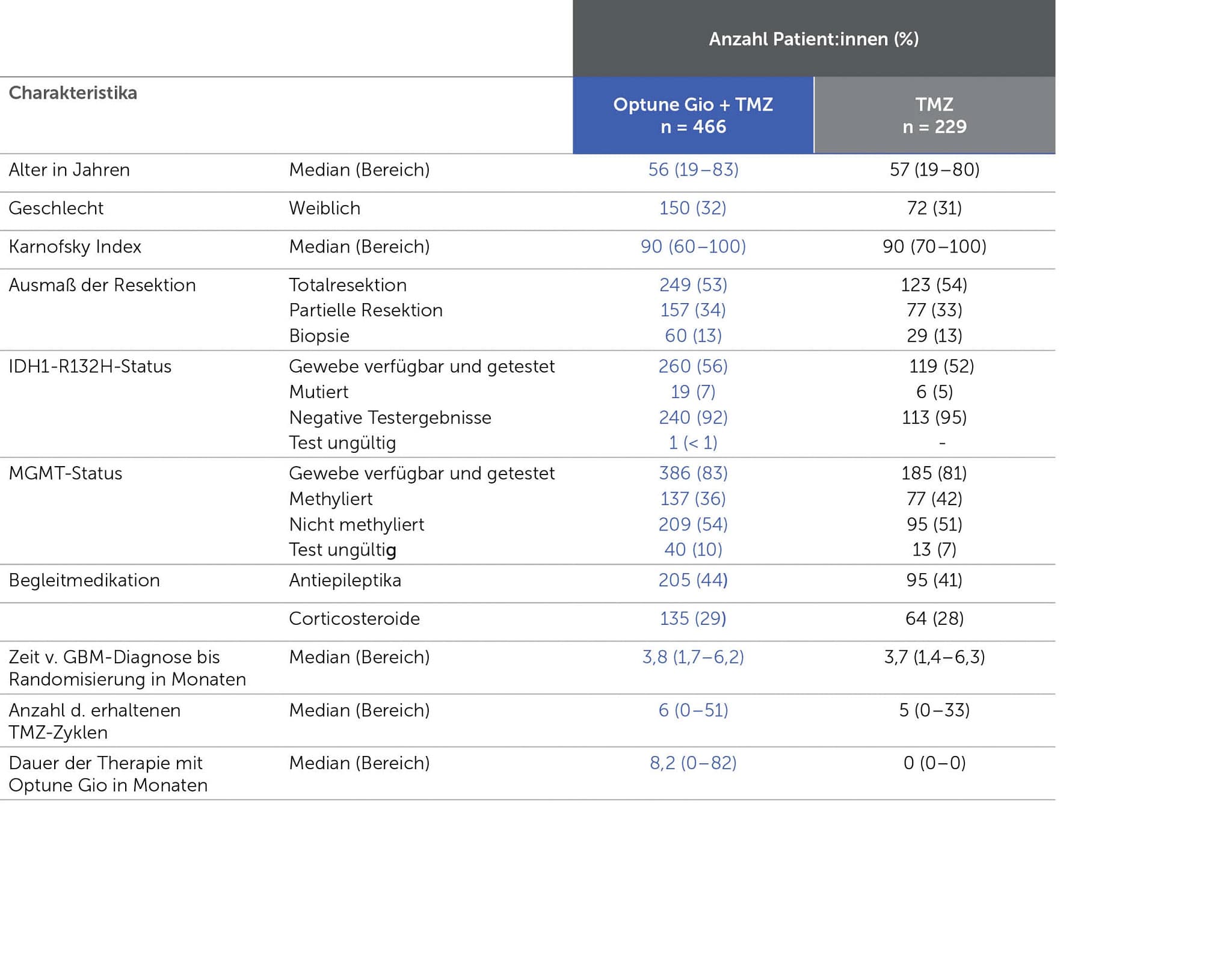This screenshot has height=955, width=1232.
Task: Select the 'Mutiert' value '19 (7)'
Action: (693, 392)
